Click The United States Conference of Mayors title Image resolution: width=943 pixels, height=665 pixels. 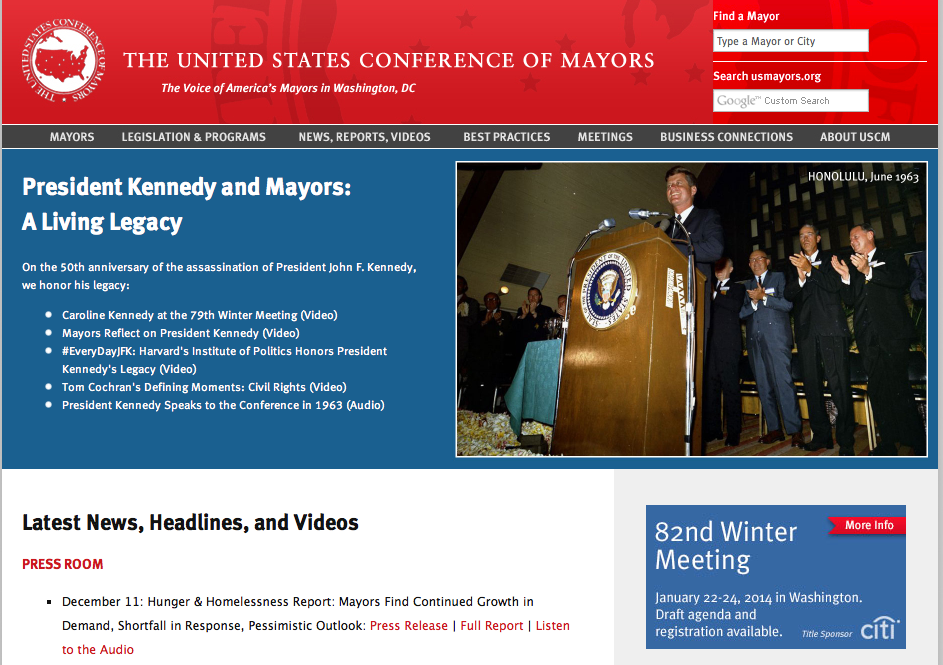coord(389,60)
